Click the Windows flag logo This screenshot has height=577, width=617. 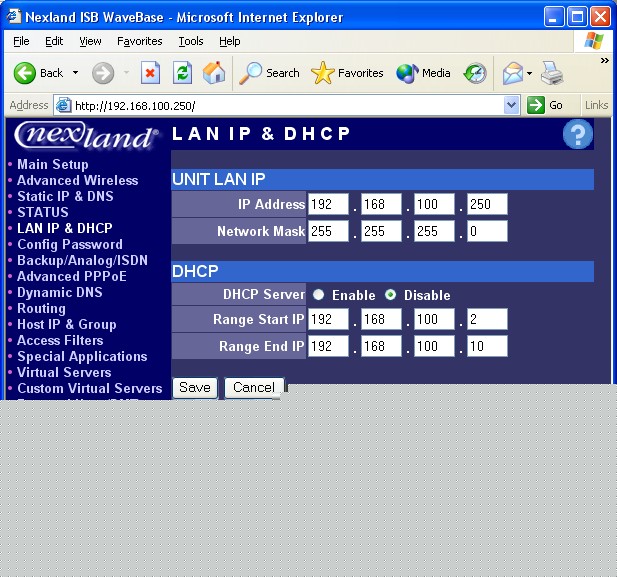[594, 41]
